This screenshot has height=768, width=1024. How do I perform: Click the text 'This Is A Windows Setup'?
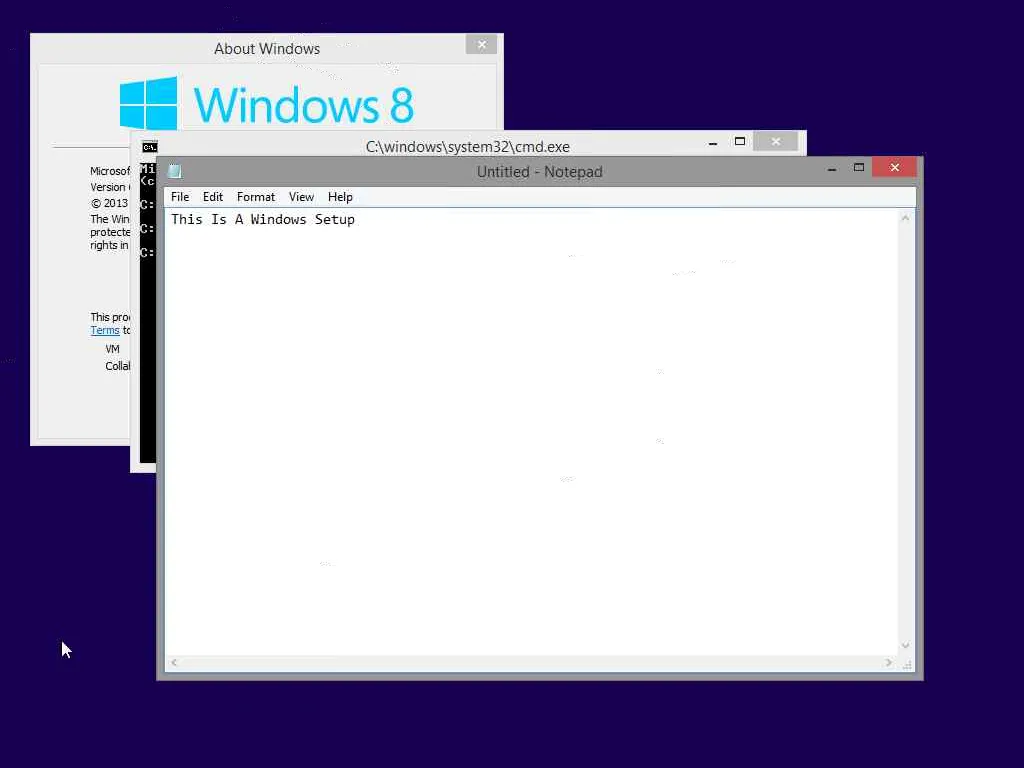[263, 219]
